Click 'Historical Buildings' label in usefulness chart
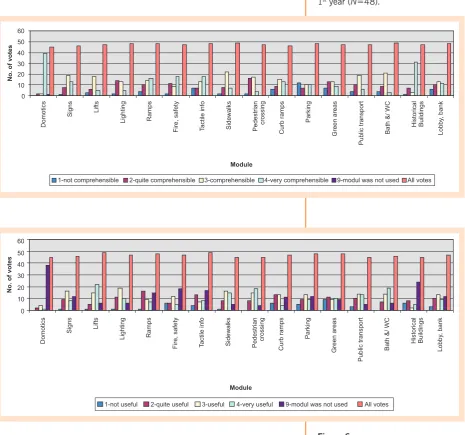The width and height of the screenshot is (465, 435). [417, 331]
